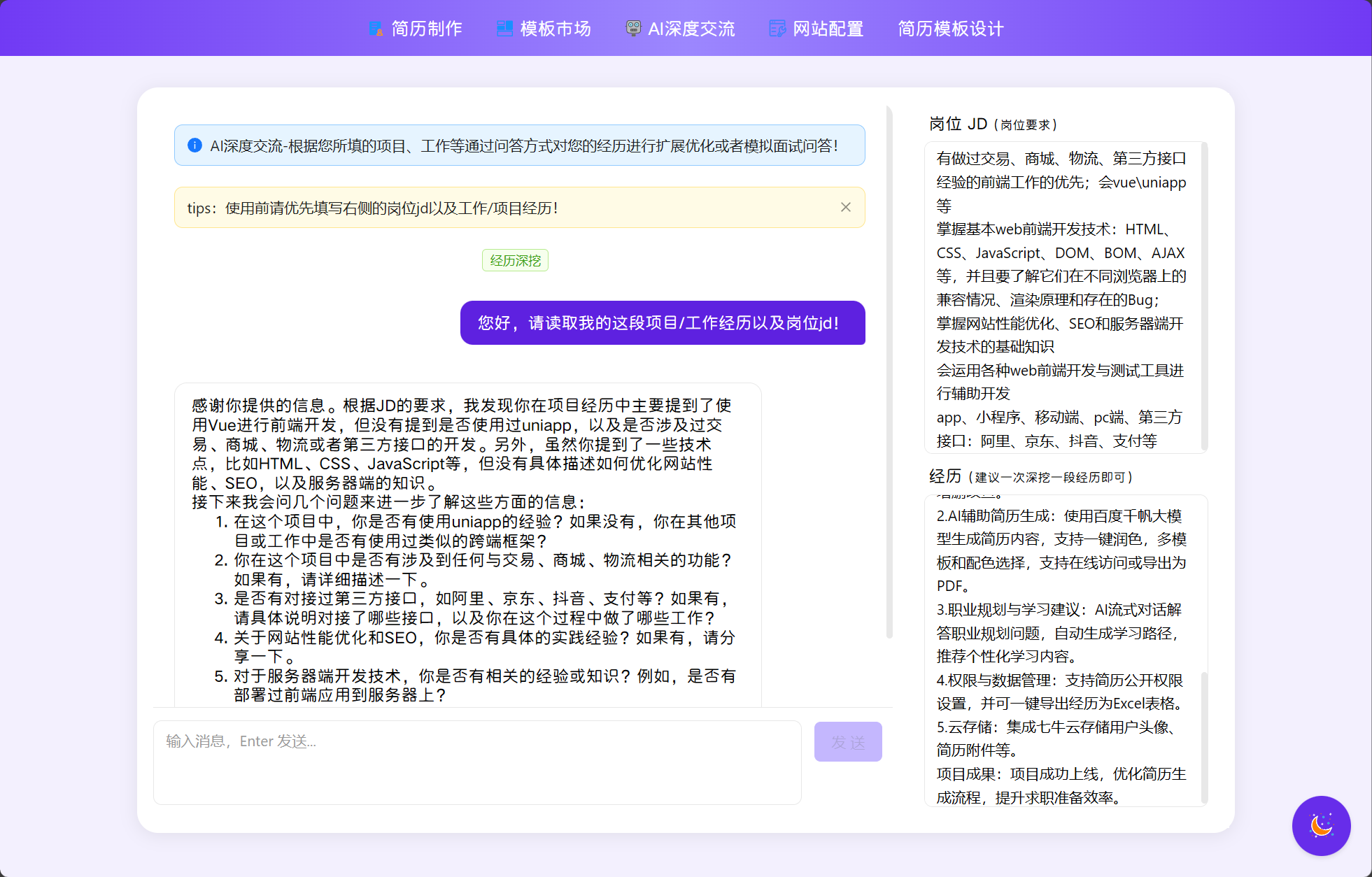Click the 模板市场 template icon
The width and height of the screenshot is (1372, 877).
[504, 29]
